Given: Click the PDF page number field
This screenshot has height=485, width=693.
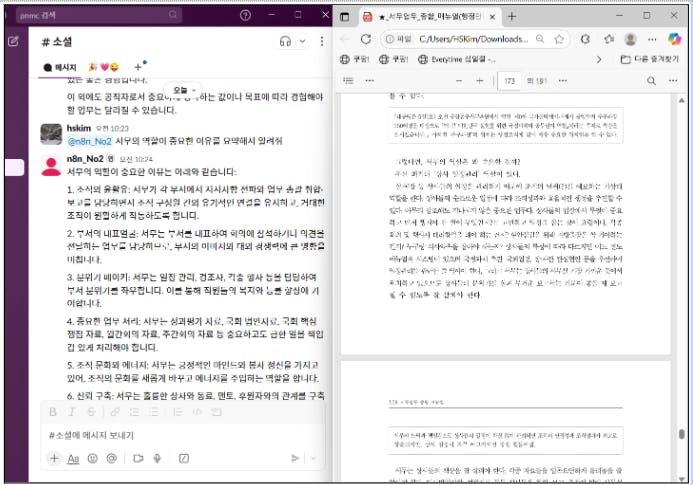Looking at the screenshot, I should point(509,81).
